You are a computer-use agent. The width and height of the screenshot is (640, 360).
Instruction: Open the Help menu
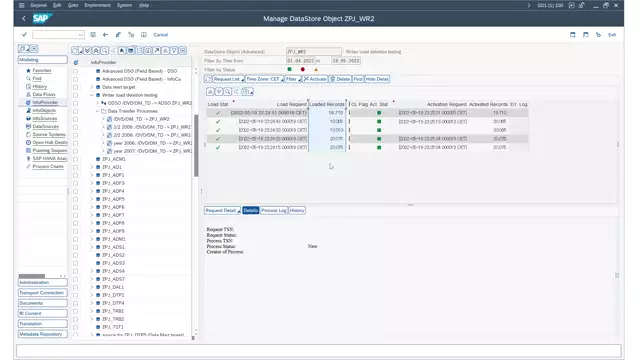point(144,5)
